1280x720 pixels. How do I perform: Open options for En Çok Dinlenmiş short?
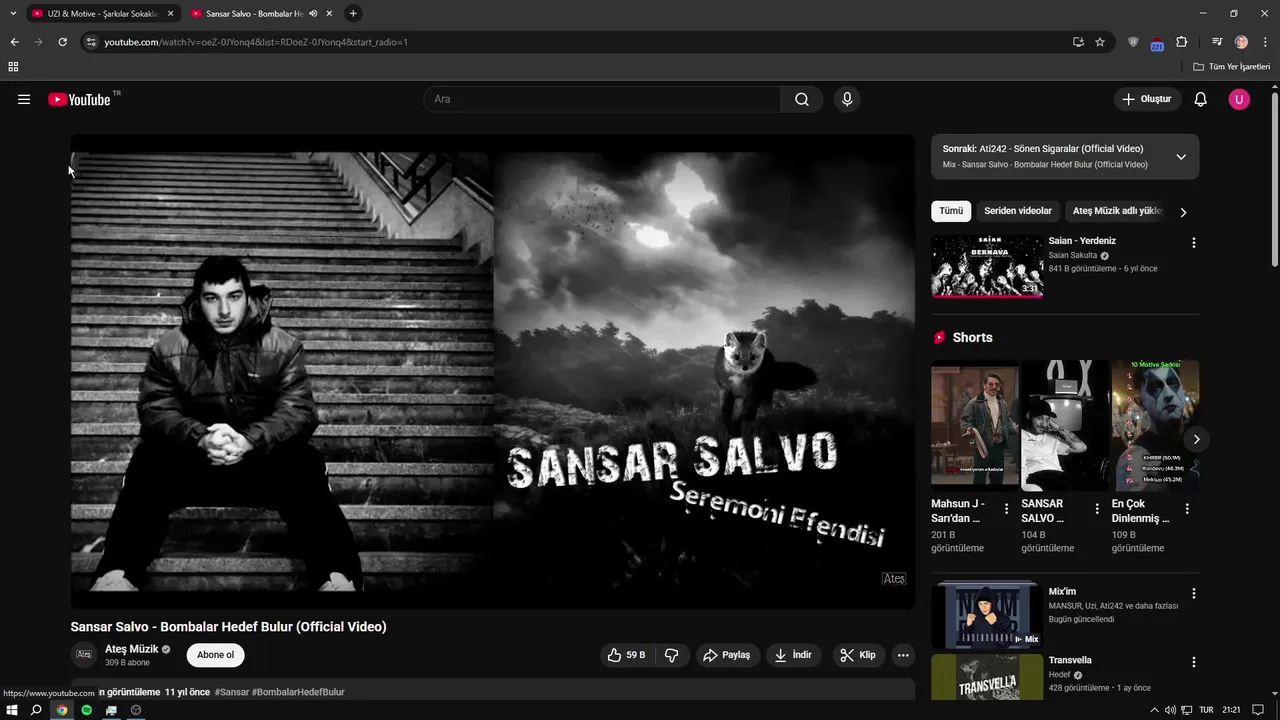point(1187,509)
